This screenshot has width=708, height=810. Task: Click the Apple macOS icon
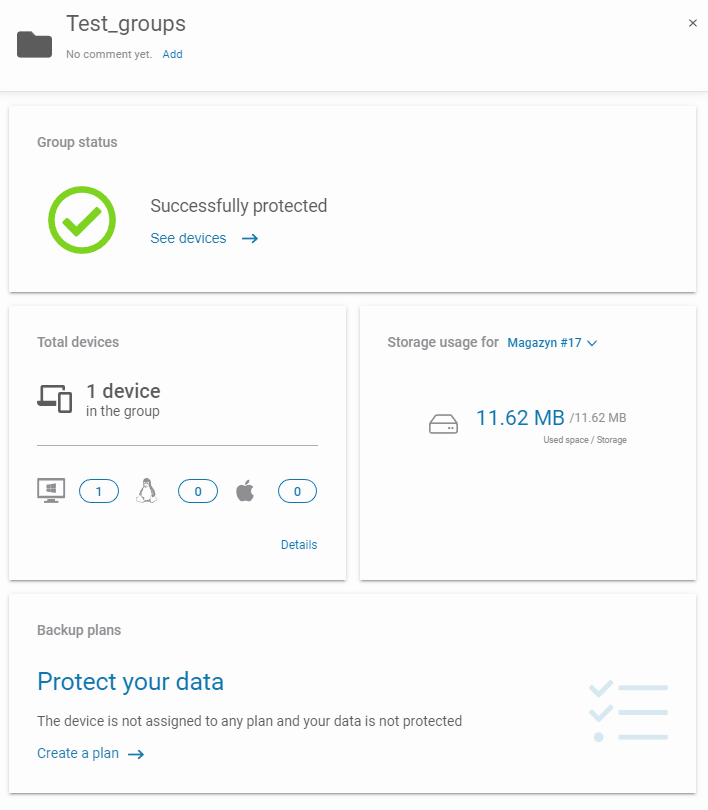tap(245, 491)
